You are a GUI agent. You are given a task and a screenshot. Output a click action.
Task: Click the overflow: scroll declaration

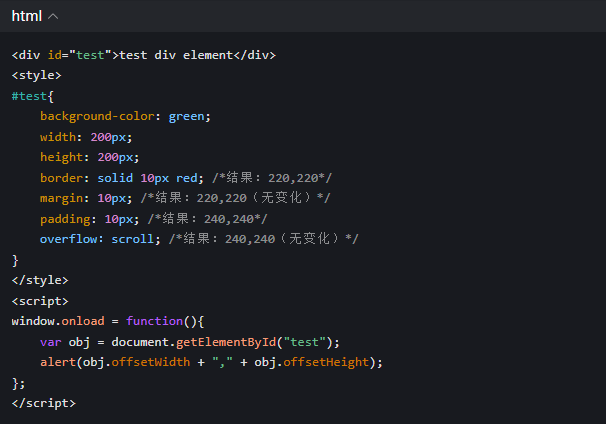[x=98, y=239]
